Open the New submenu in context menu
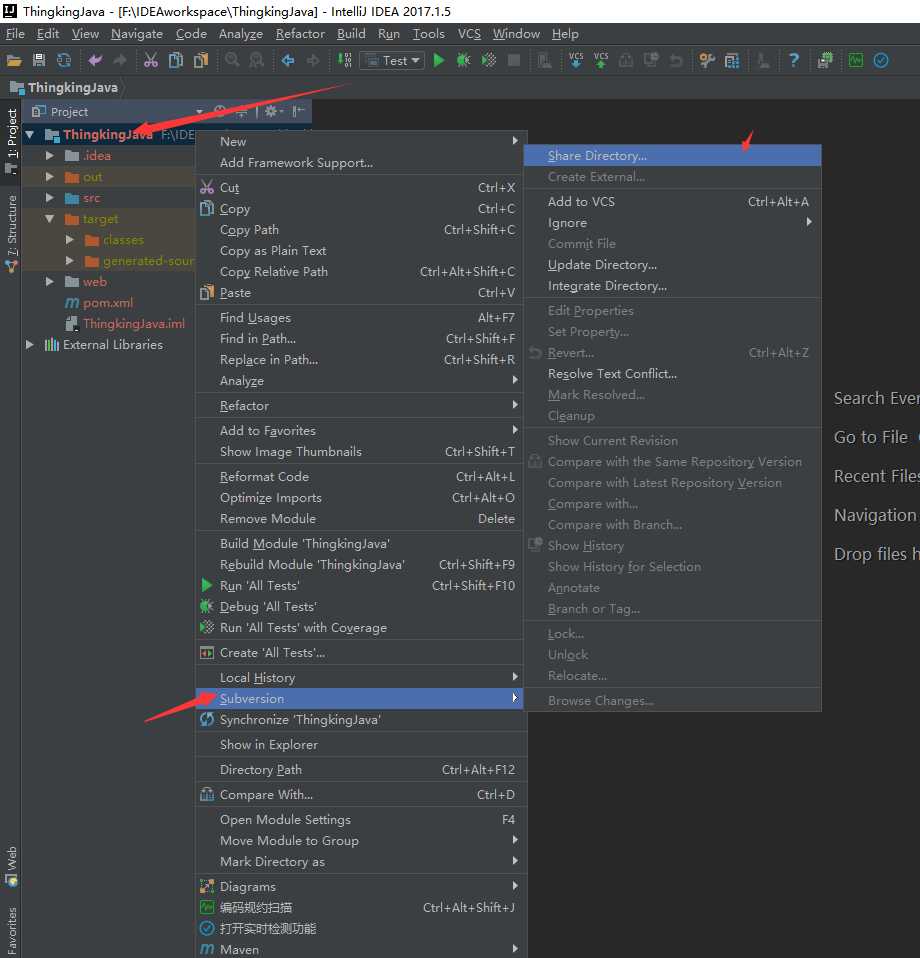This screenshot has height=958, width=920. [360, 141]
